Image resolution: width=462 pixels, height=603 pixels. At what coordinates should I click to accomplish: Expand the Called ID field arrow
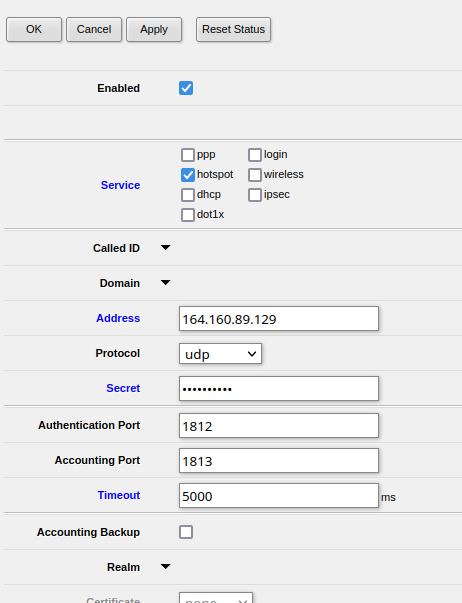165,248
